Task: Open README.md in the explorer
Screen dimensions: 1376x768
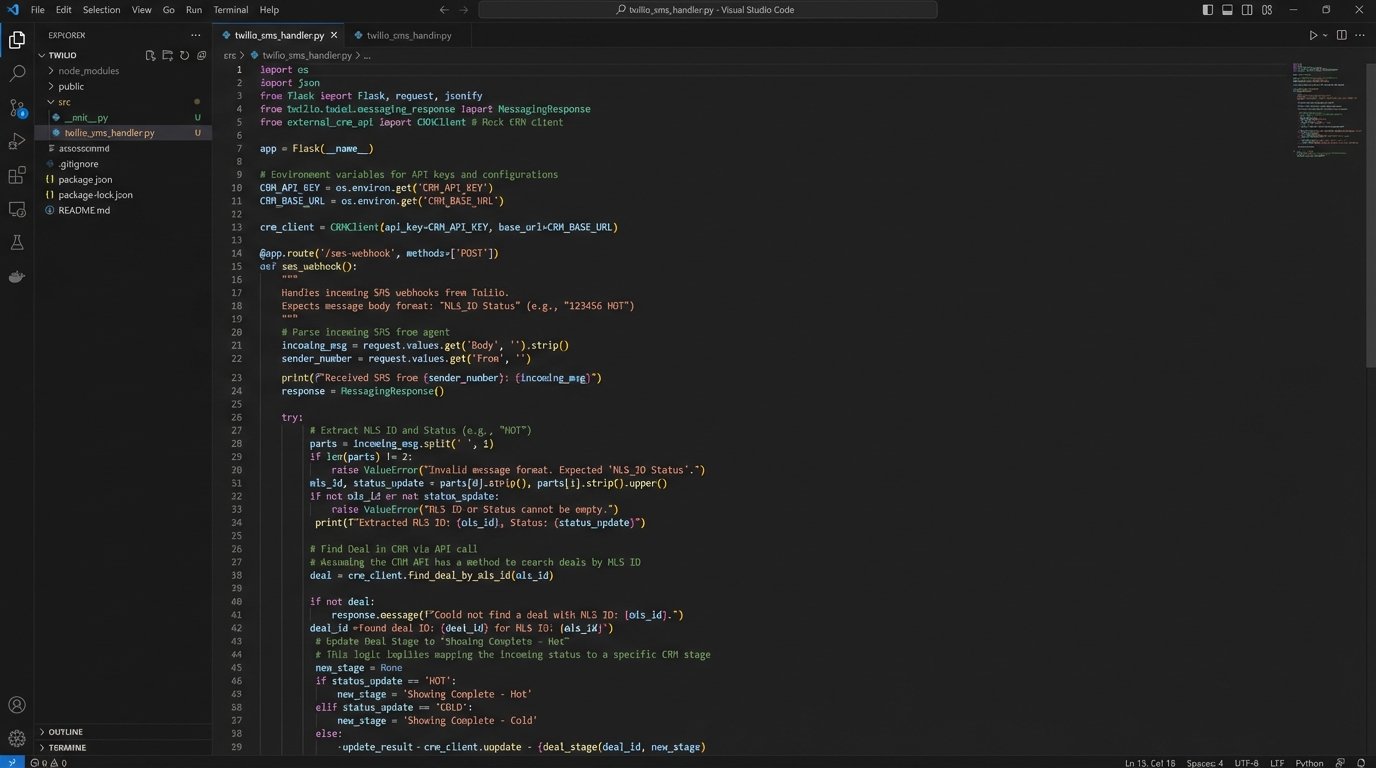Action: (x=84, y=210)
